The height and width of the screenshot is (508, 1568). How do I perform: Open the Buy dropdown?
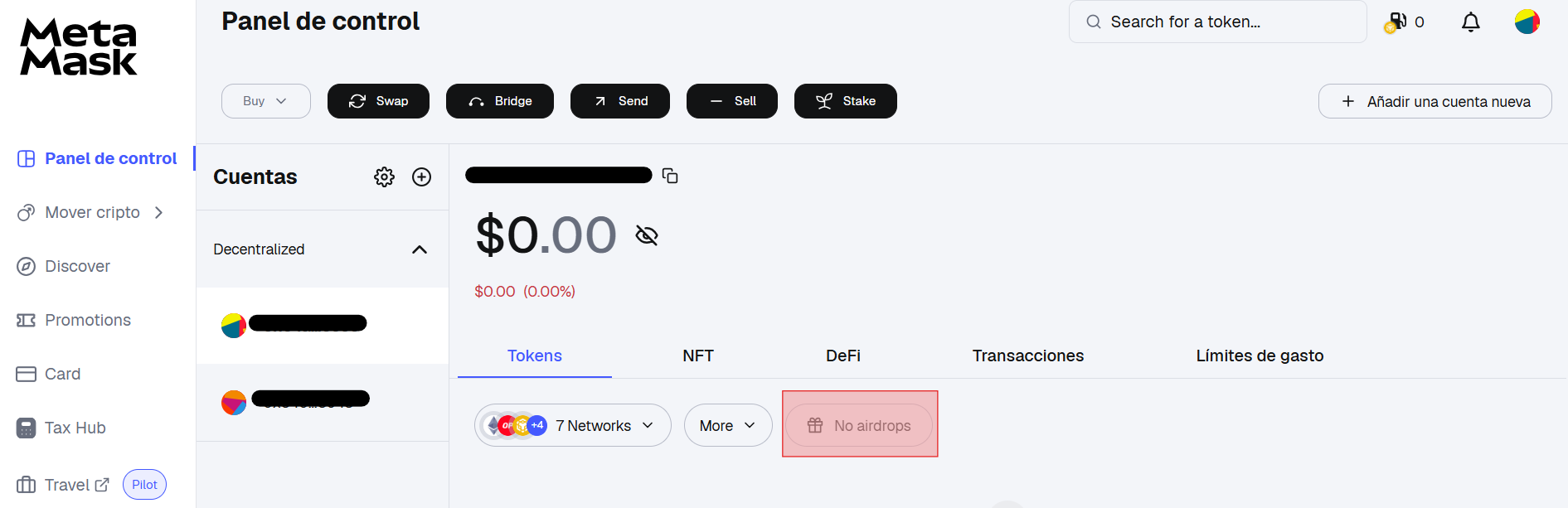(265, 101)
